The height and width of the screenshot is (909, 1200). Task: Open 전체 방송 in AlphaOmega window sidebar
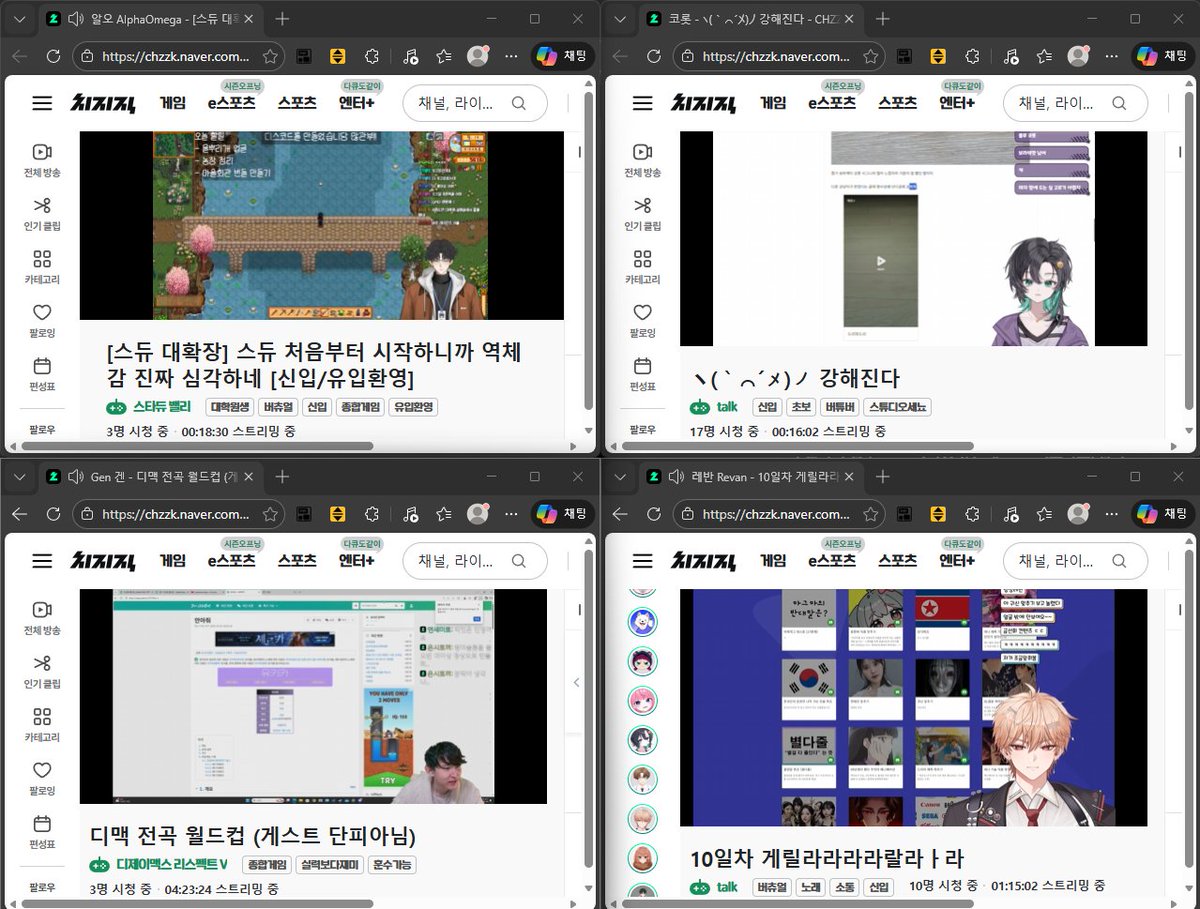click(42, 160)
